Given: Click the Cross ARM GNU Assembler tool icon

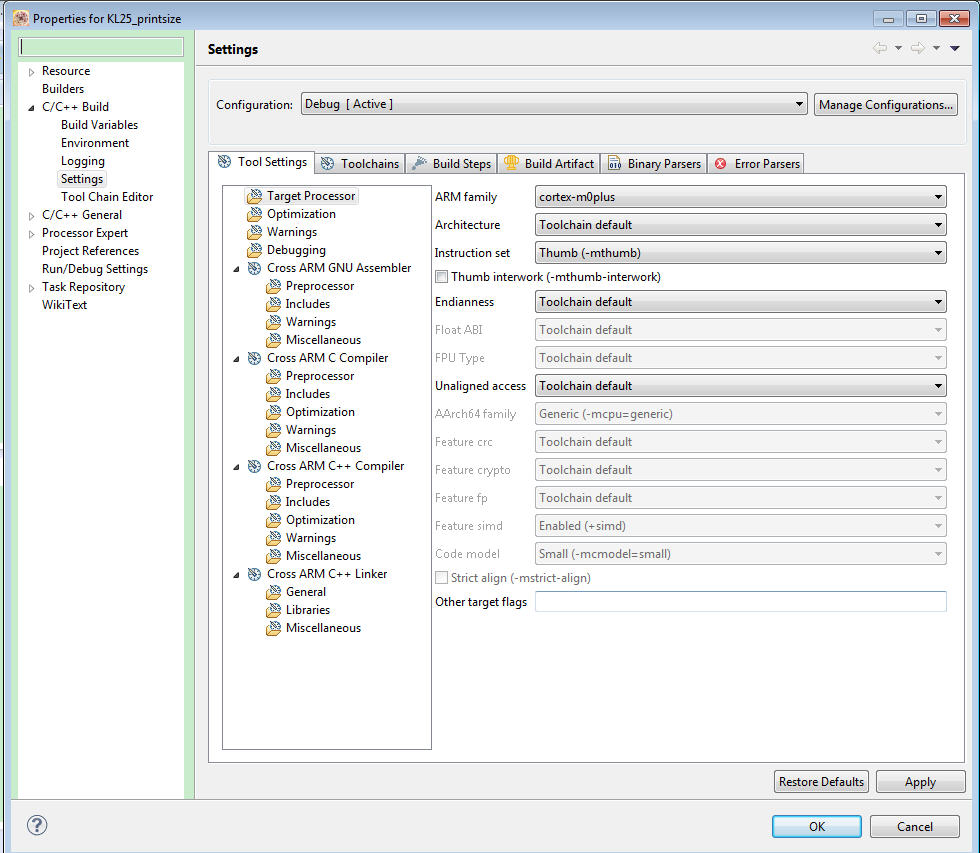Looking at the screenshot, I should 254,268.
